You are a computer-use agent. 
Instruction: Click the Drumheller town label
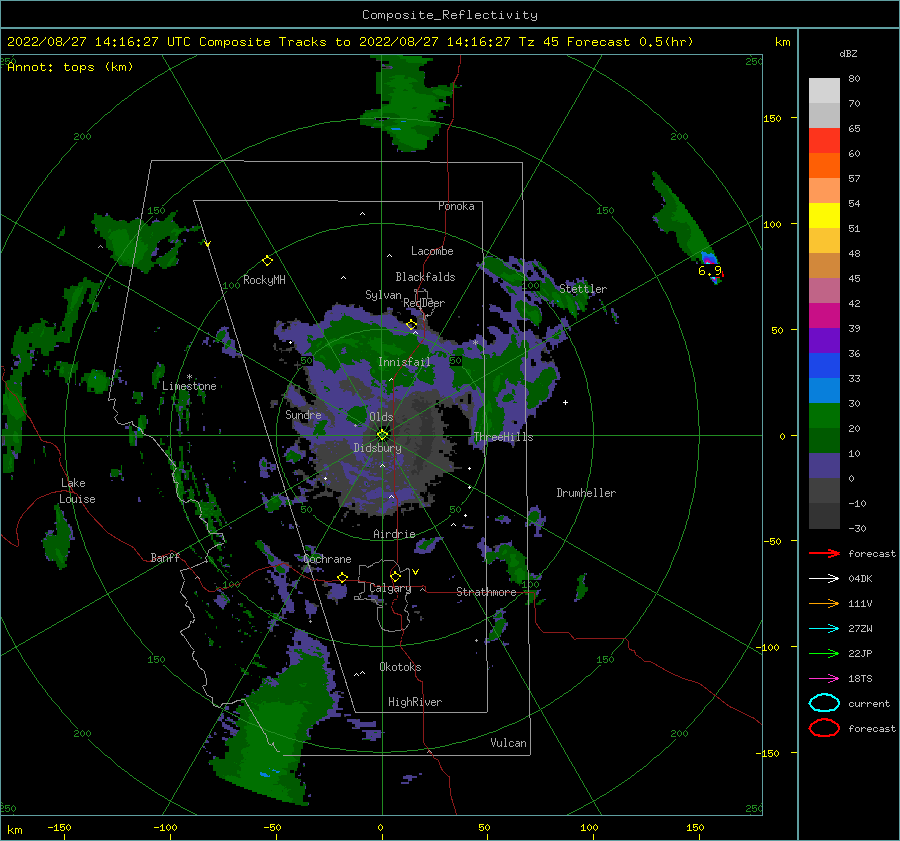pyautogui.click(x=586, y=493)
